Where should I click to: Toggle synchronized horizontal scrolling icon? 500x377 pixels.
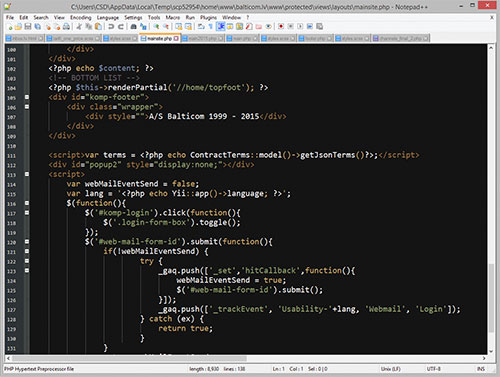(188, 27)
